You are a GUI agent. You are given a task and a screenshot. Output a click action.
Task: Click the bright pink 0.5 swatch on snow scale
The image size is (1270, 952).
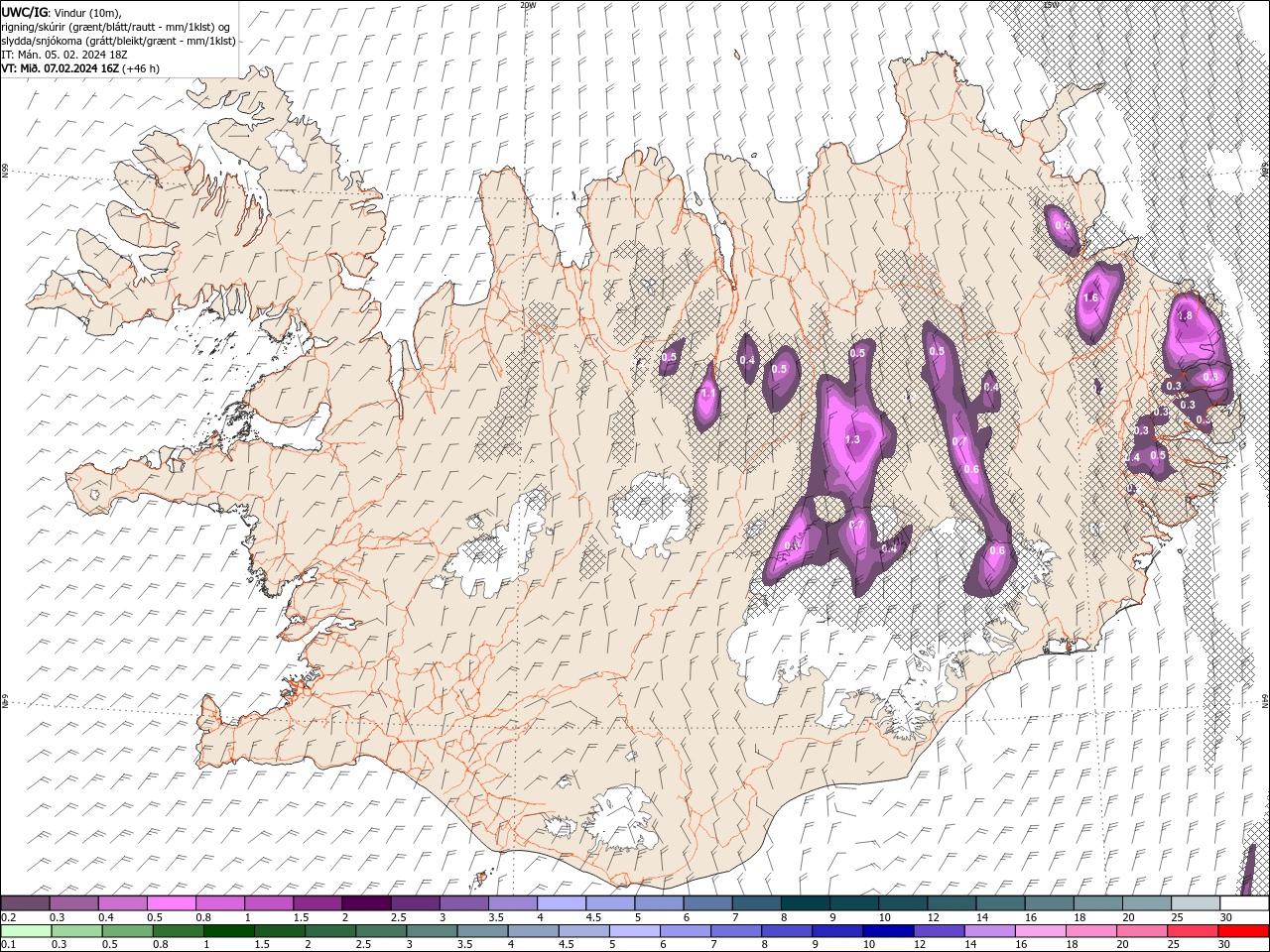tap(171, 903)
